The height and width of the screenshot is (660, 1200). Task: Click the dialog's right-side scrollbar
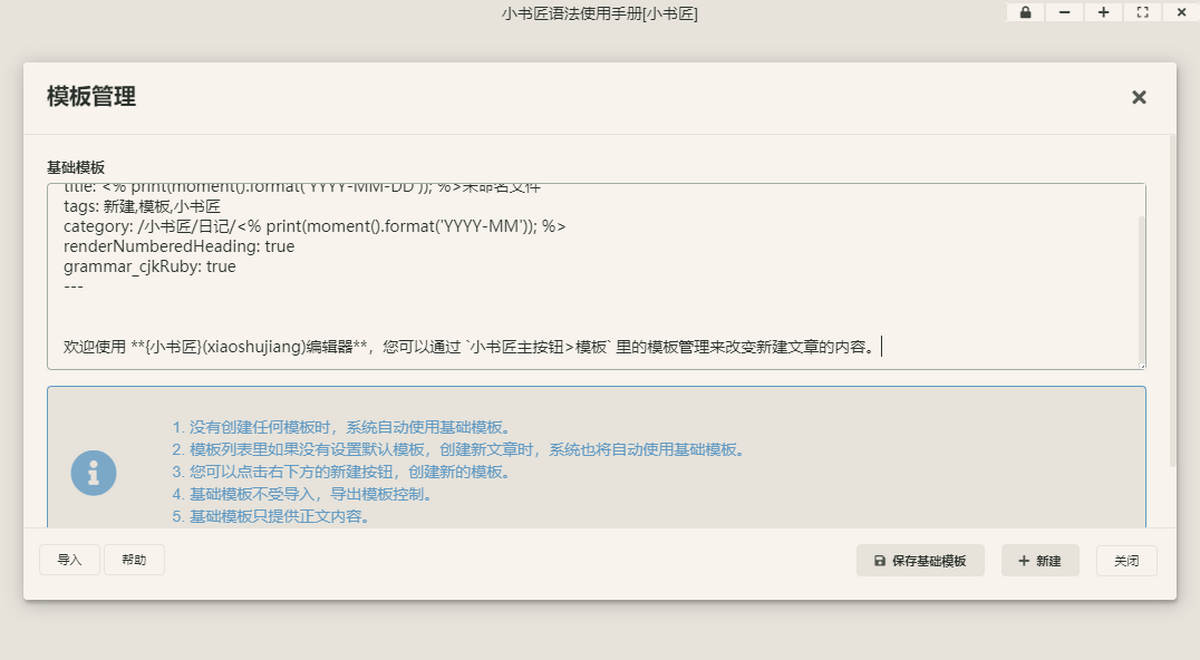[x=1172, y=300]
